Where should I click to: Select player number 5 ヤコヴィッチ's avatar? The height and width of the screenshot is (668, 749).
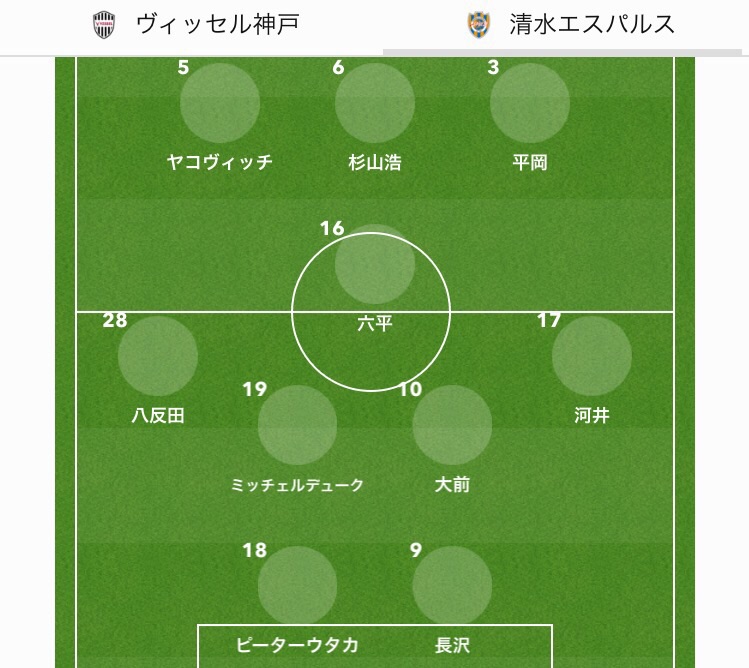click(220, 103)
